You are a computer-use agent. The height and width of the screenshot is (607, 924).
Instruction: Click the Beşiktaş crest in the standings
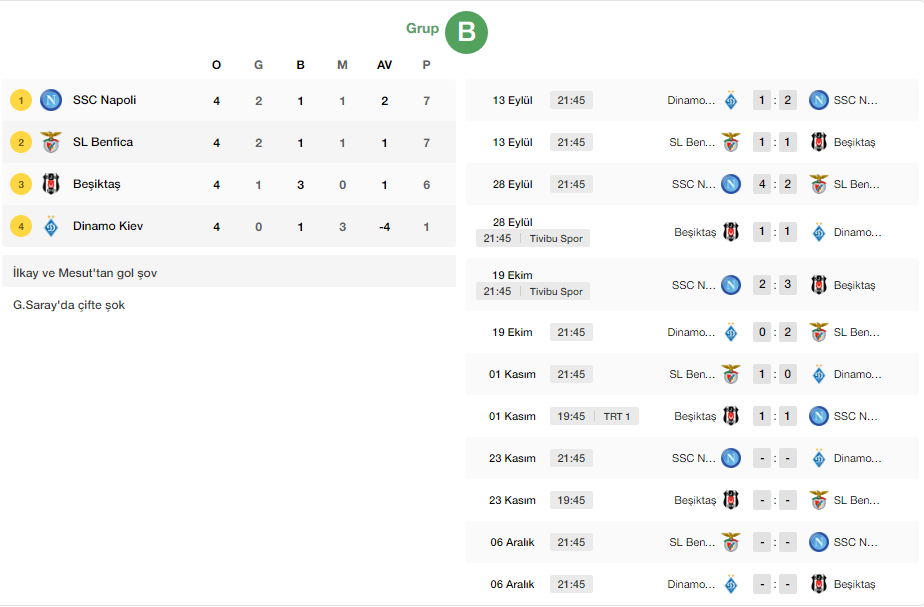click(x=51, y=184)
